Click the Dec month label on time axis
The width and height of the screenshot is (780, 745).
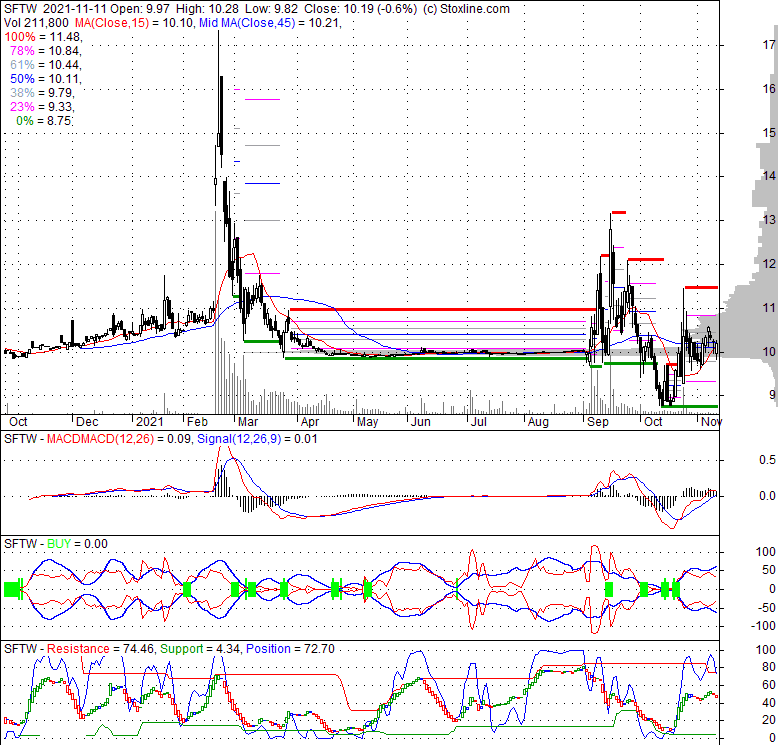[x=87, y=422]
